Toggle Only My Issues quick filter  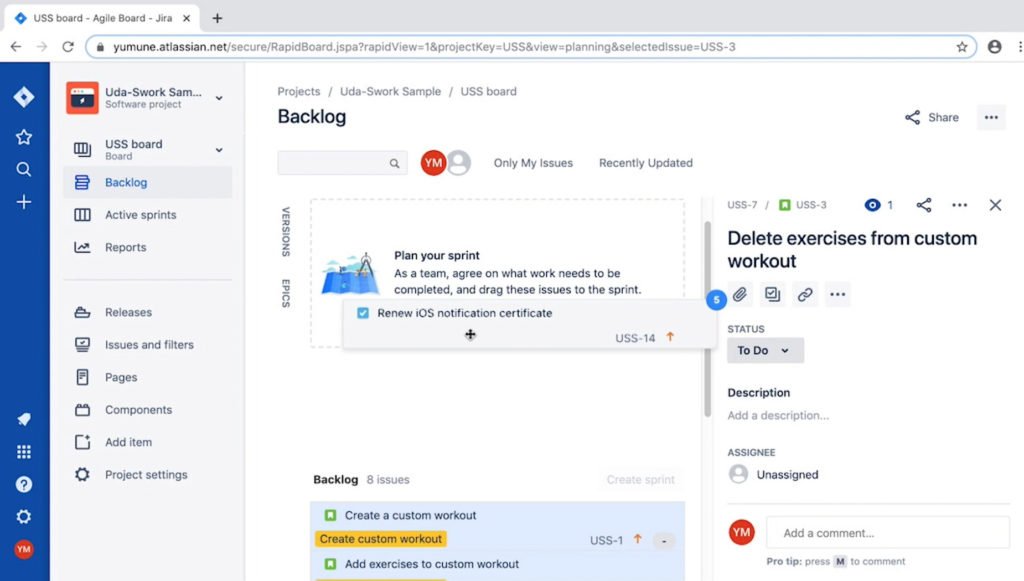(533, 163)
